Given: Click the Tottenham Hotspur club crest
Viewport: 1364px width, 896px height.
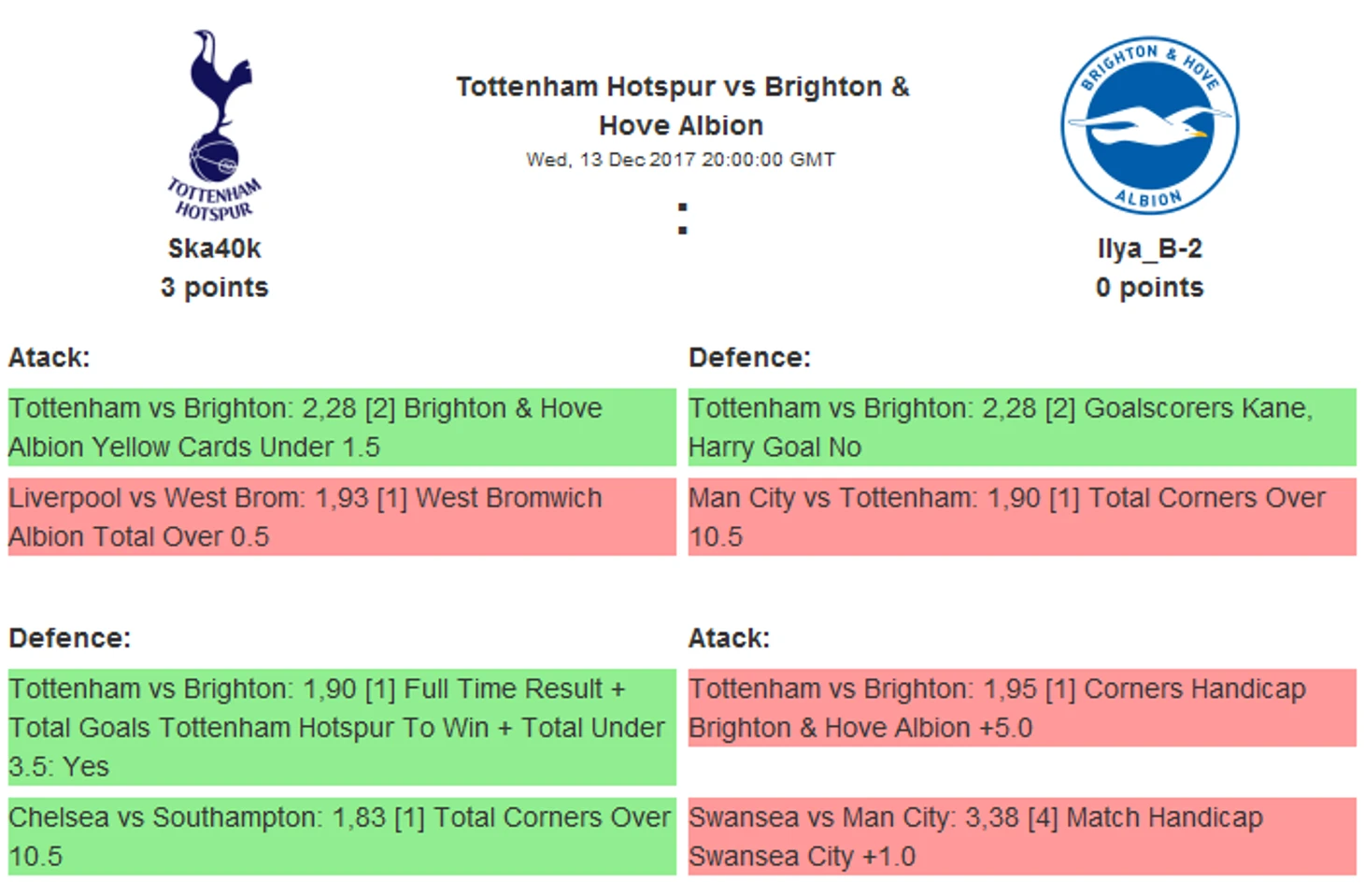Looking at the screenshot, I should tap(214, 126).
